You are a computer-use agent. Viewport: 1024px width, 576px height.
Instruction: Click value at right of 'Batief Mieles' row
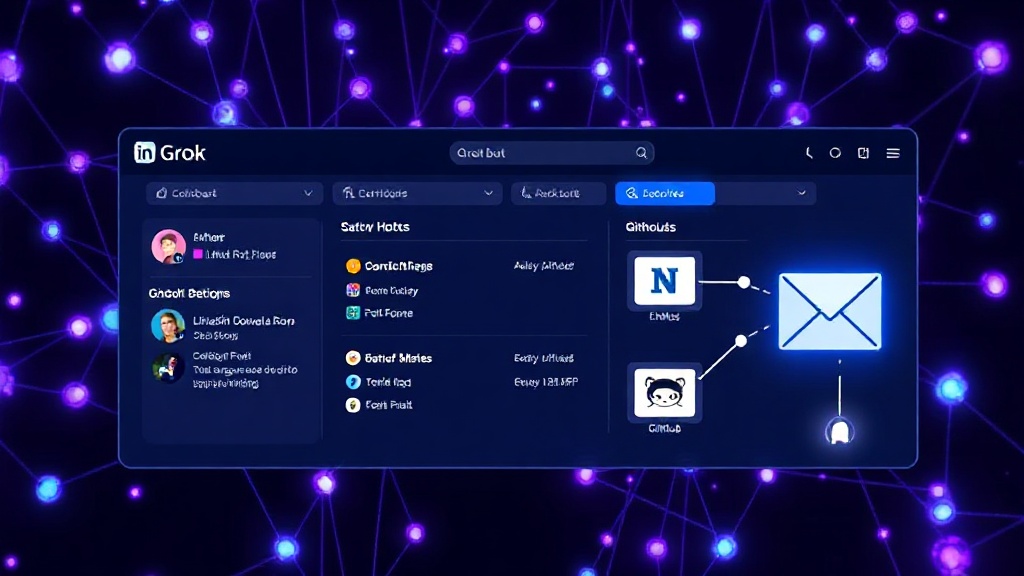[x=543, y=358]
